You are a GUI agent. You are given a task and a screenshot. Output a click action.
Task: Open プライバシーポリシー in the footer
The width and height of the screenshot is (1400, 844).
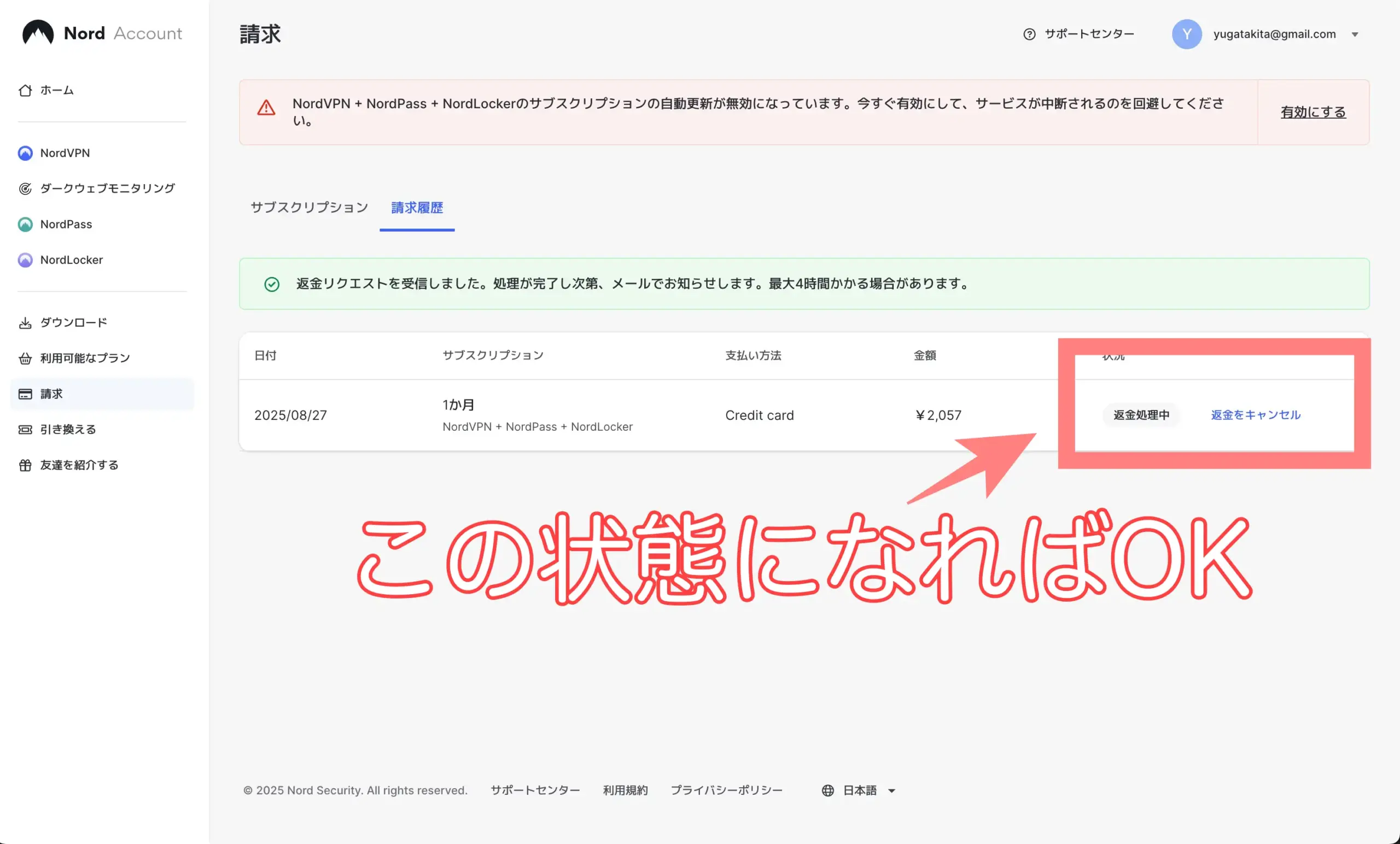point(726,790)
